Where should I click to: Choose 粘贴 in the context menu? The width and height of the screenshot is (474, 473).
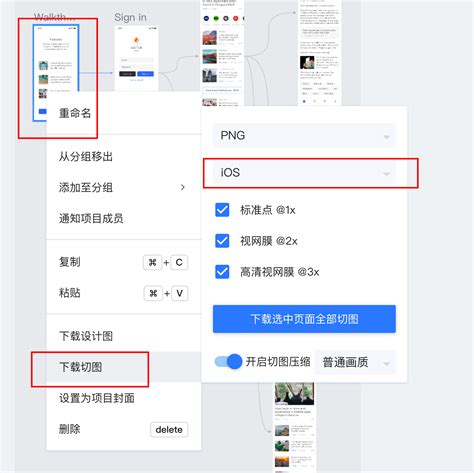pos(124,293)
